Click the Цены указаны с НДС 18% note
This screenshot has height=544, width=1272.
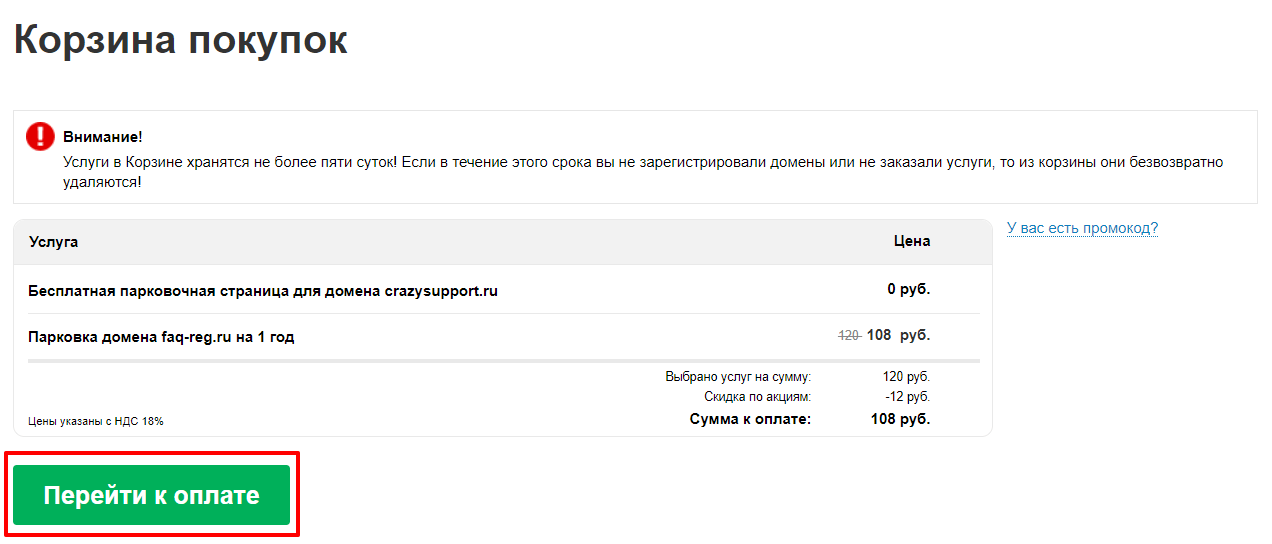pyautogui.click(x=96, y=421)
